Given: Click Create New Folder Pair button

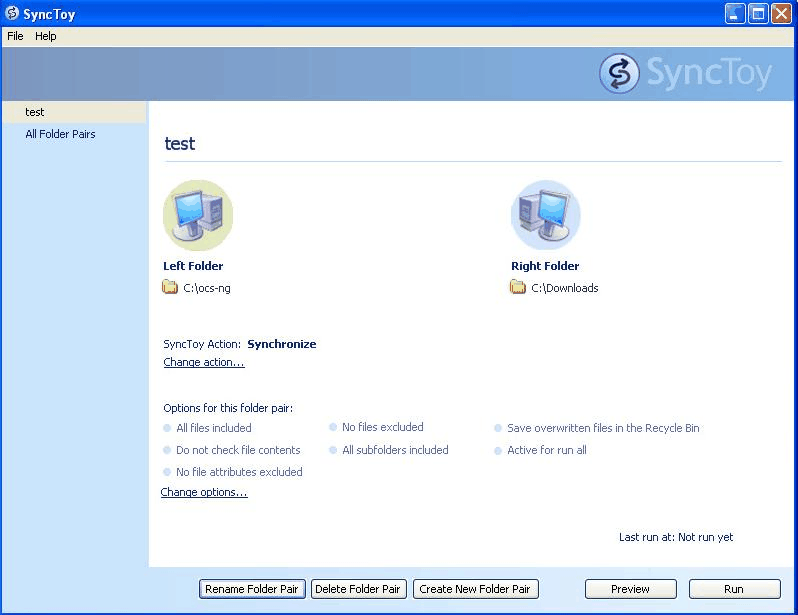Looking at the screenshot, I should click(475, 589).
